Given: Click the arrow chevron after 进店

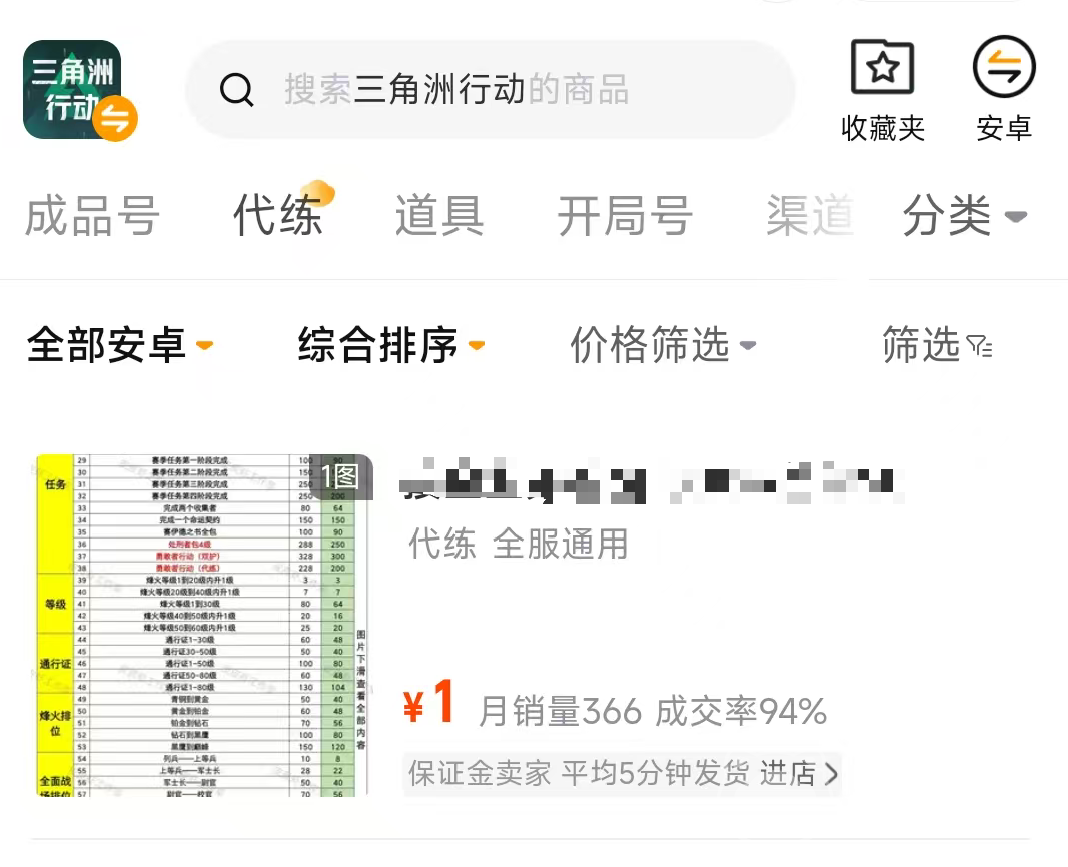Looking at the screenshot, I should point(831,774).
